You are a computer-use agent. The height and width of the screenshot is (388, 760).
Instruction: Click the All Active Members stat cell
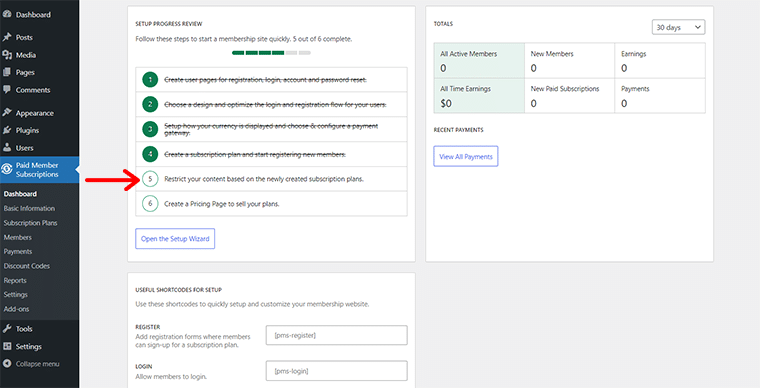coord(479,61)
